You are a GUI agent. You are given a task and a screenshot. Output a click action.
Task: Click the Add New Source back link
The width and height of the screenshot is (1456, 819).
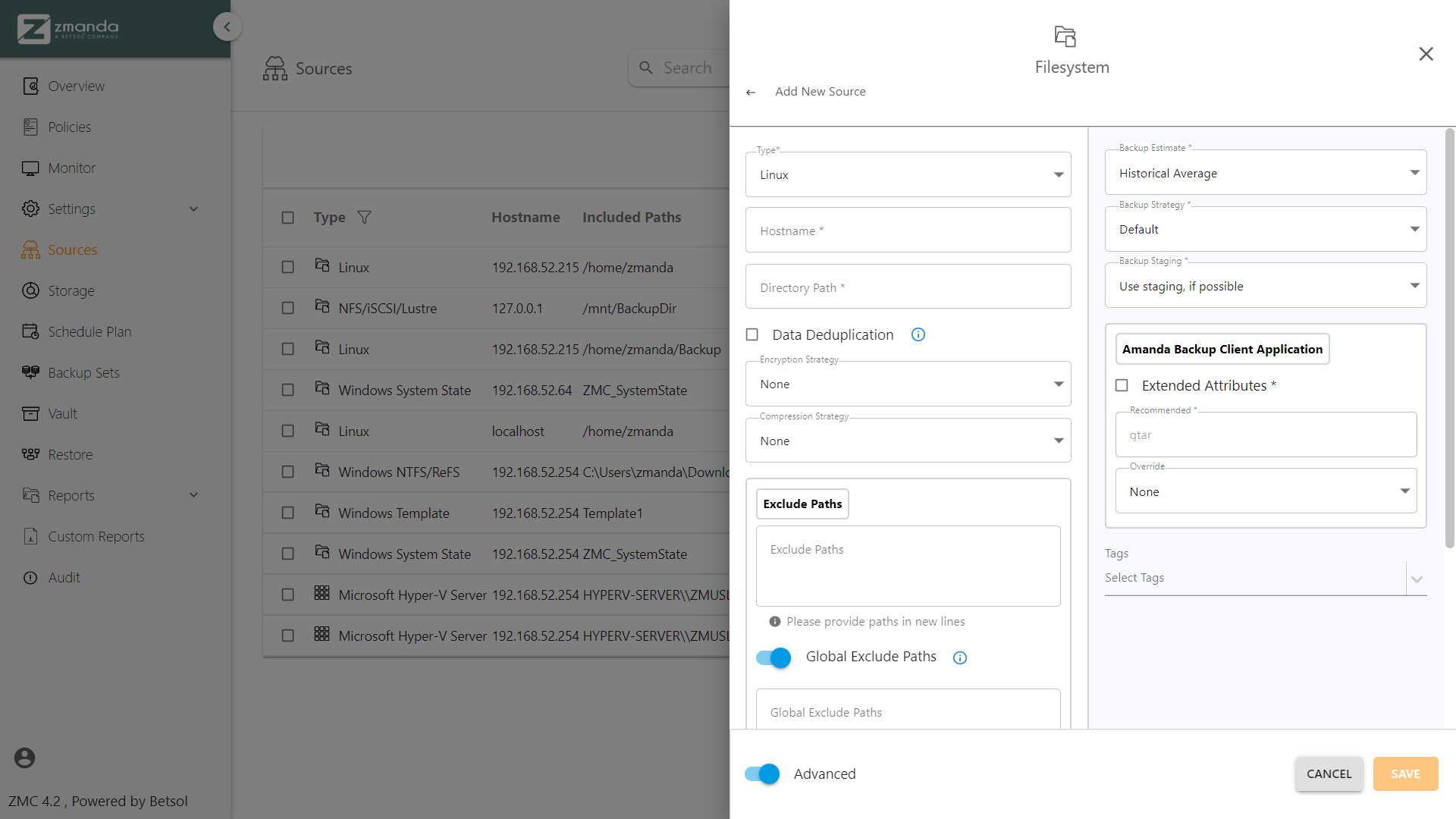click(x=820, y=91)
